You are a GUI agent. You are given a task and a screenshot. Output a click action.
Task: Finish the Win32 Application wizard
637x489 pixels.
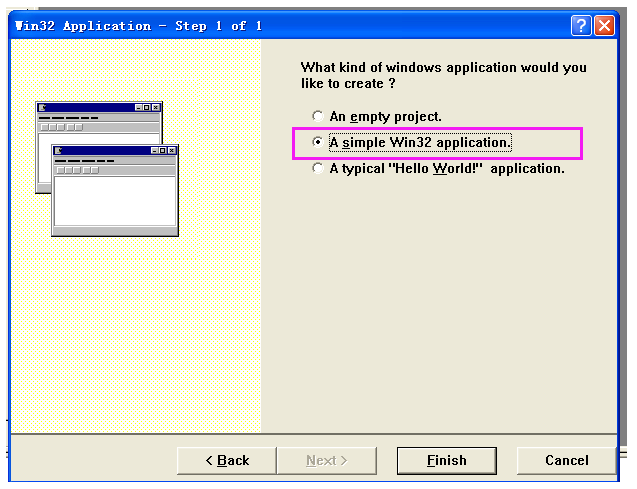pyautogui.click(x=446, y=461)
